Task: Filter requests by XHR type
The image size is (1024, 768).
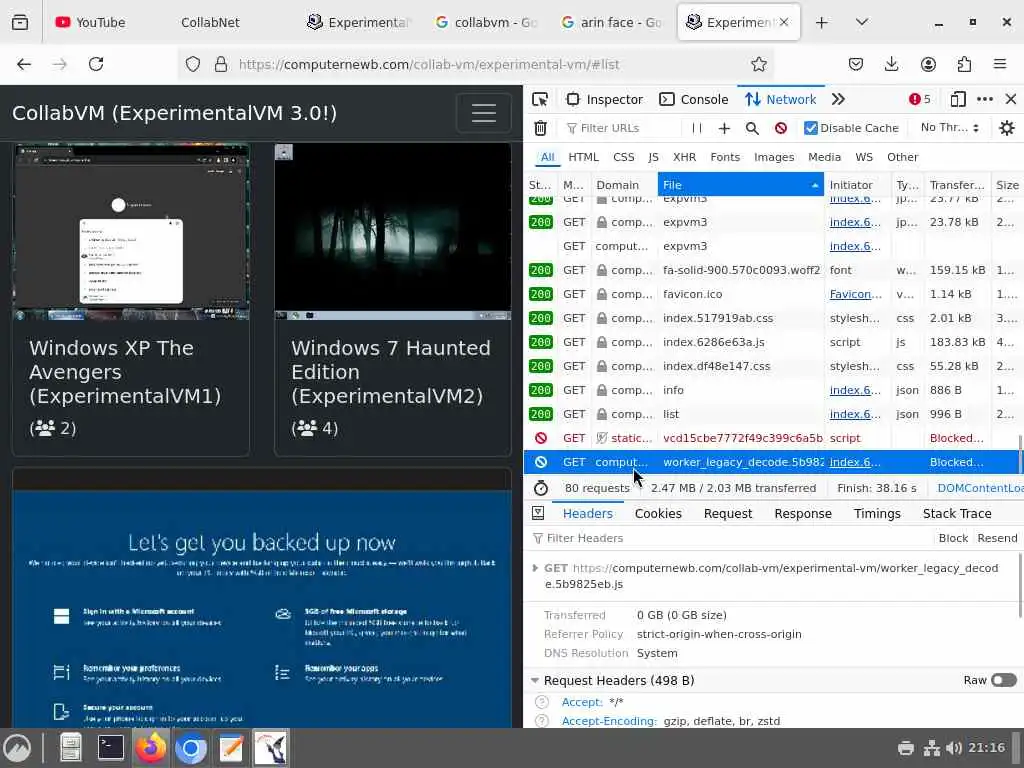Action: 684,157
